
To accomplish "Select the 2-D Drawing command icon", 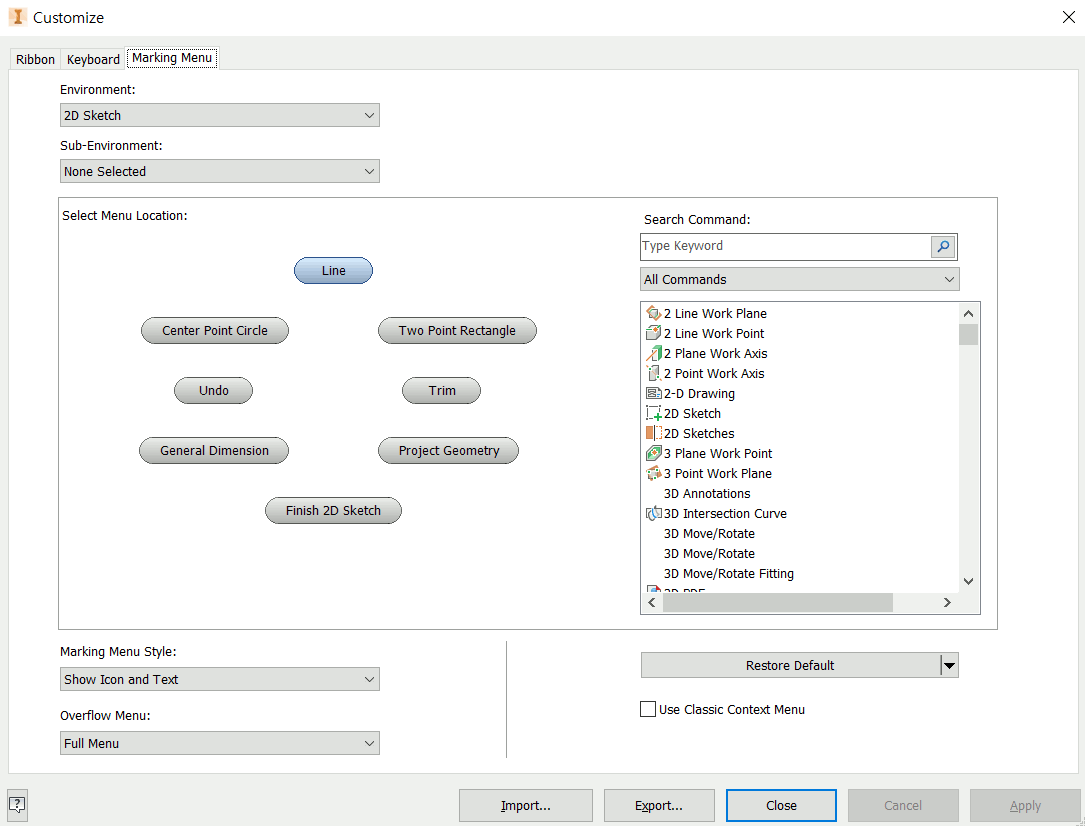I will tap(654, 394).
